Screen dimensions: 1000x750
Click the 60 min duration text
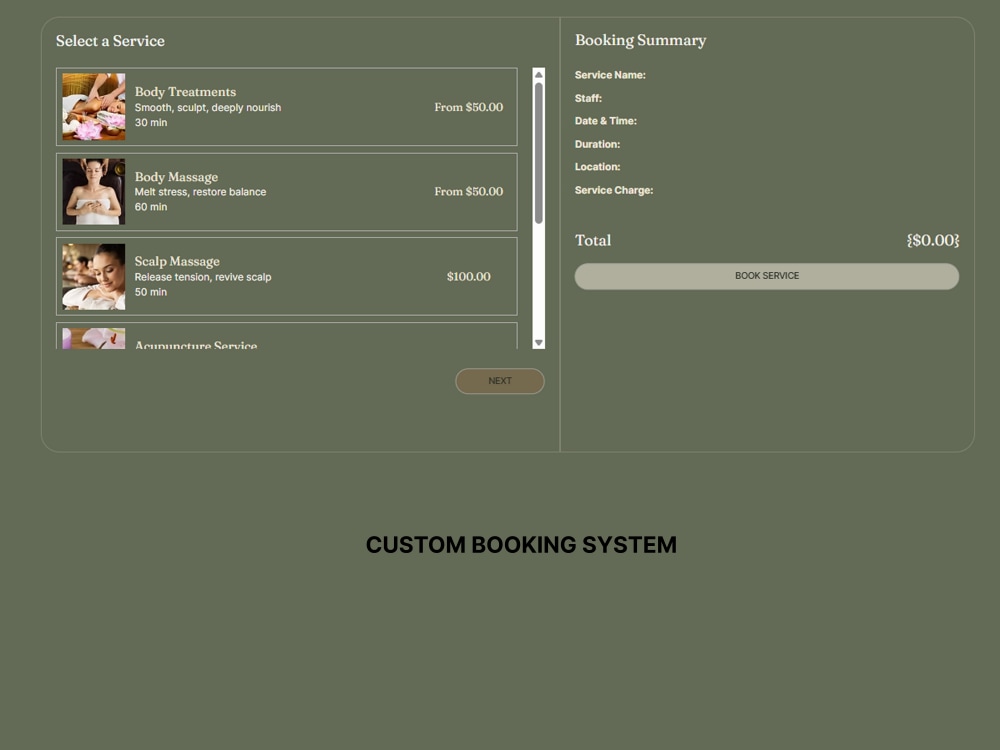click(151, 207)
